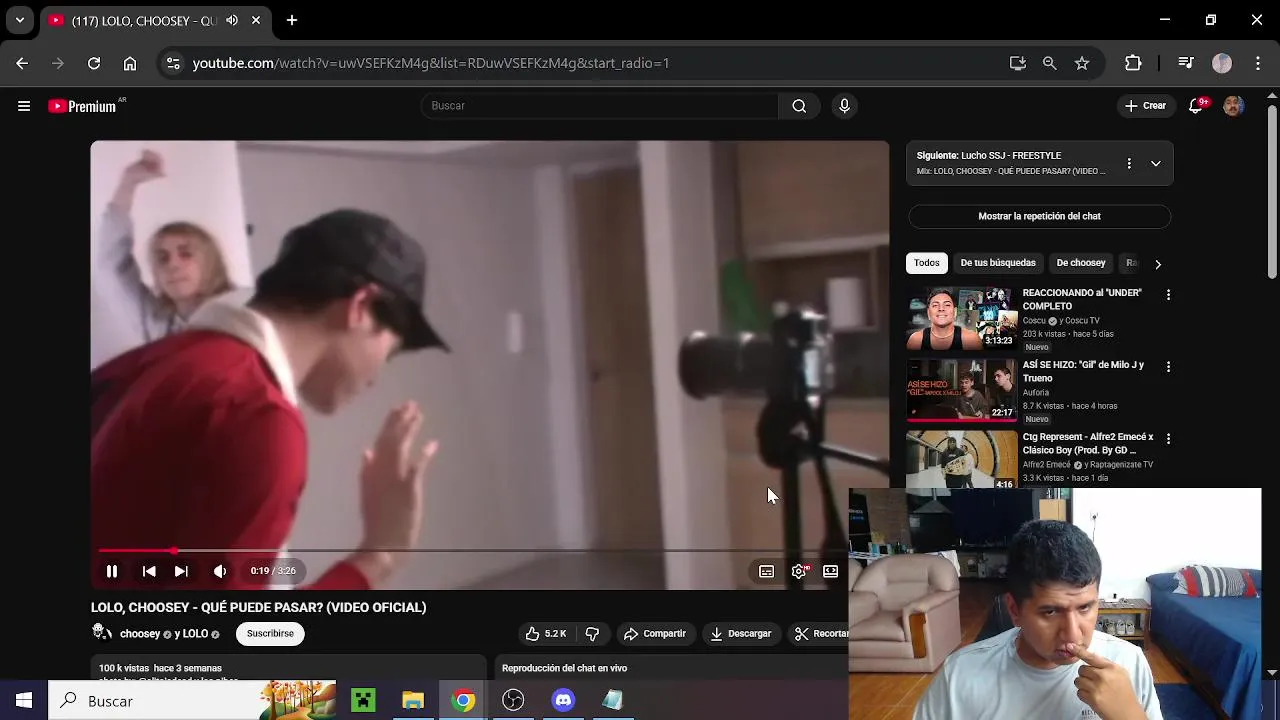Screen dimensions: 1280x720
Task: Mute the tab via speaker icon
Action: tap(232, 20)
